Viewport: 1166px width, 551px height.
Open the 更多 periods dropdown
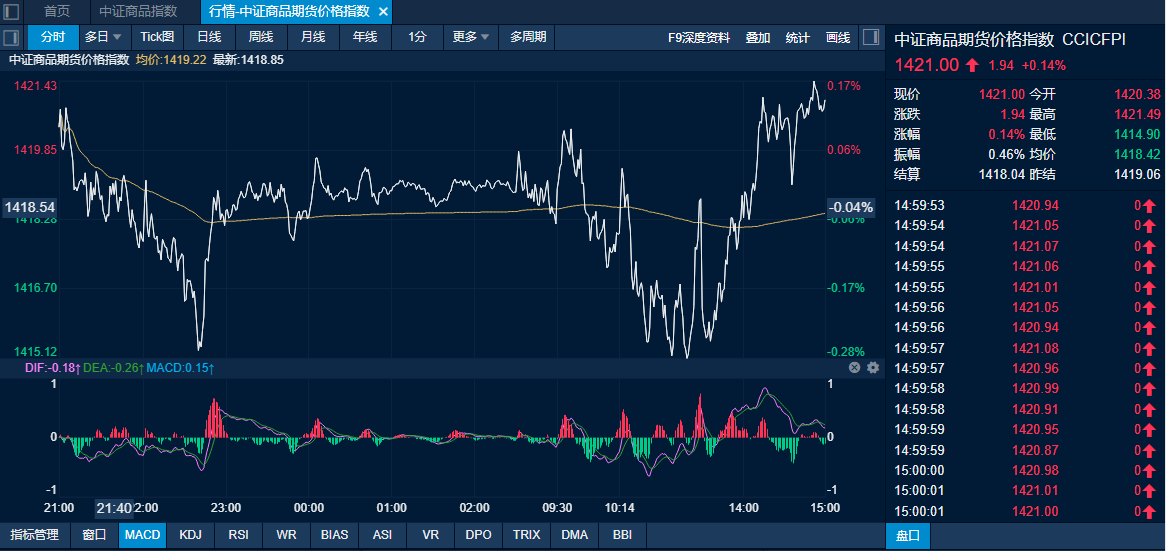point(471,37)
